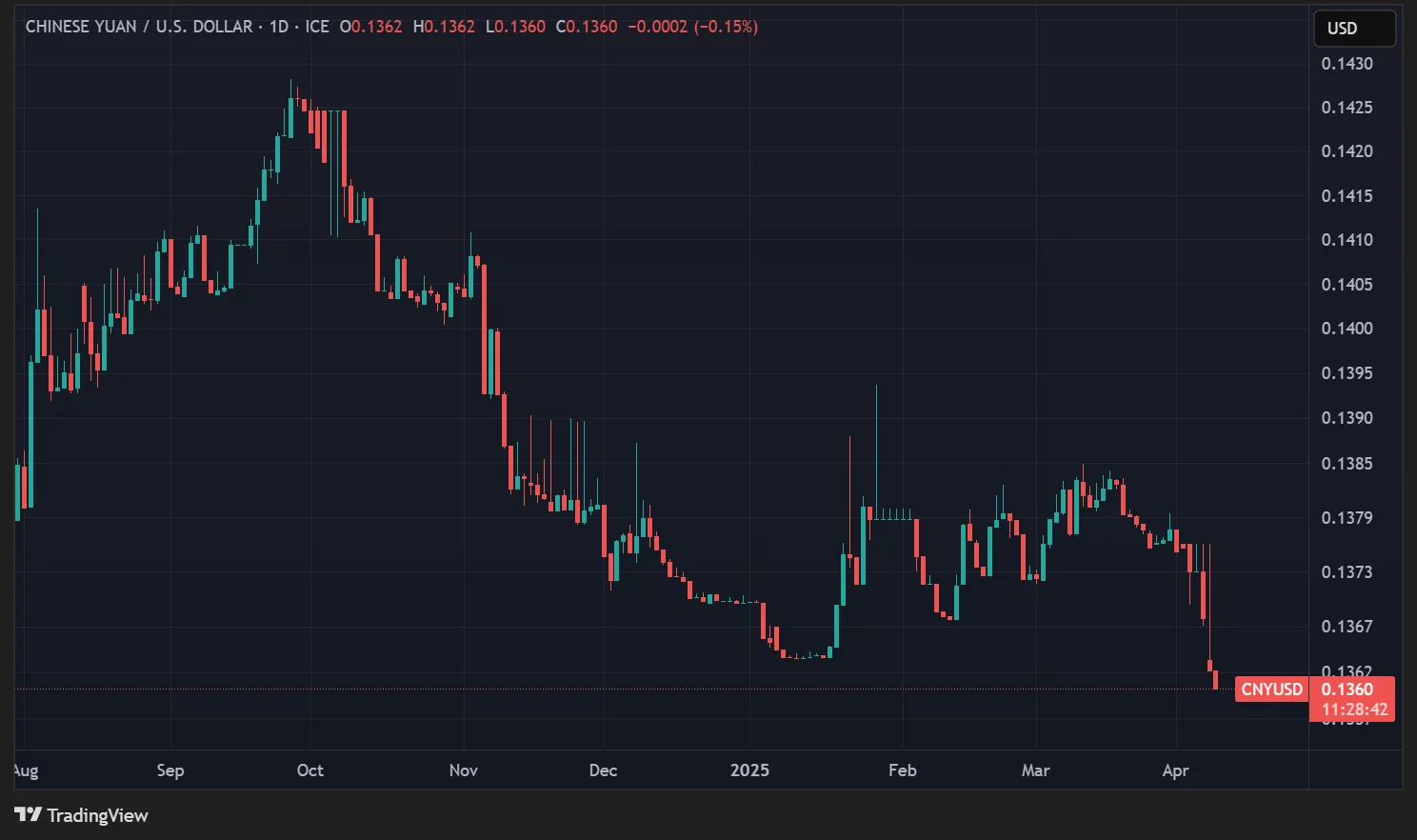Click the −0.0002 (−0.15%) change value
This screenshot has width=1417, height=840.
[693, 27]
